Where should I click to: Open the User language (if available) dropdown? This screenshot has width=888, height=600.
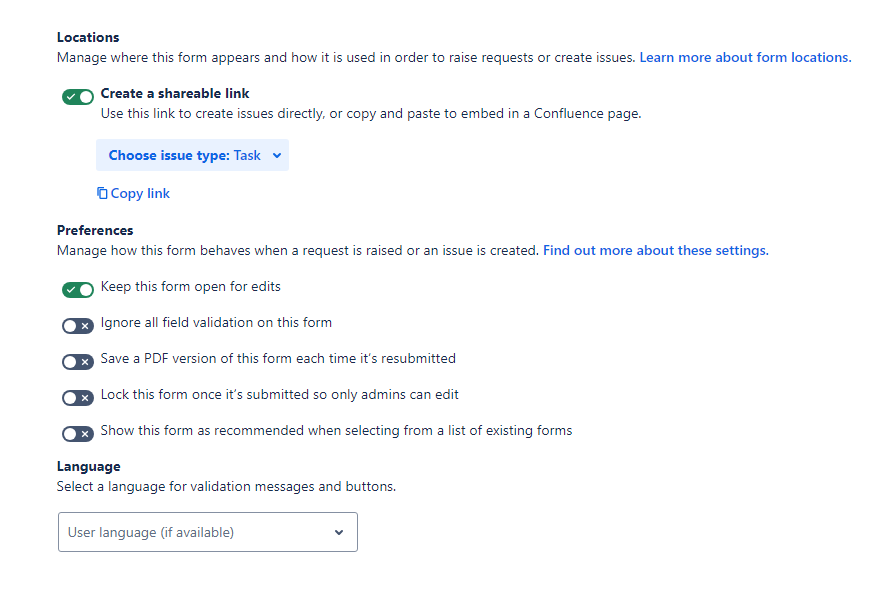point(208,532)
